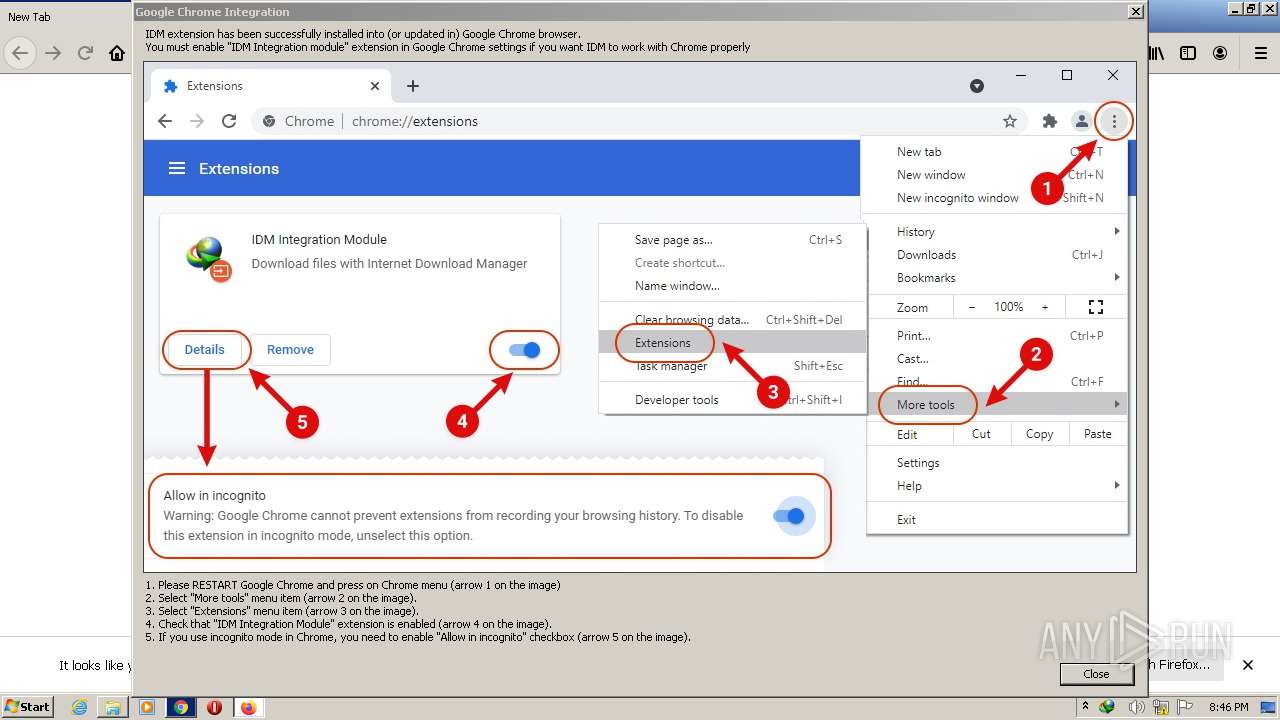
Task: Open the media player taskbar icon
Action: [x=147, y=707]
